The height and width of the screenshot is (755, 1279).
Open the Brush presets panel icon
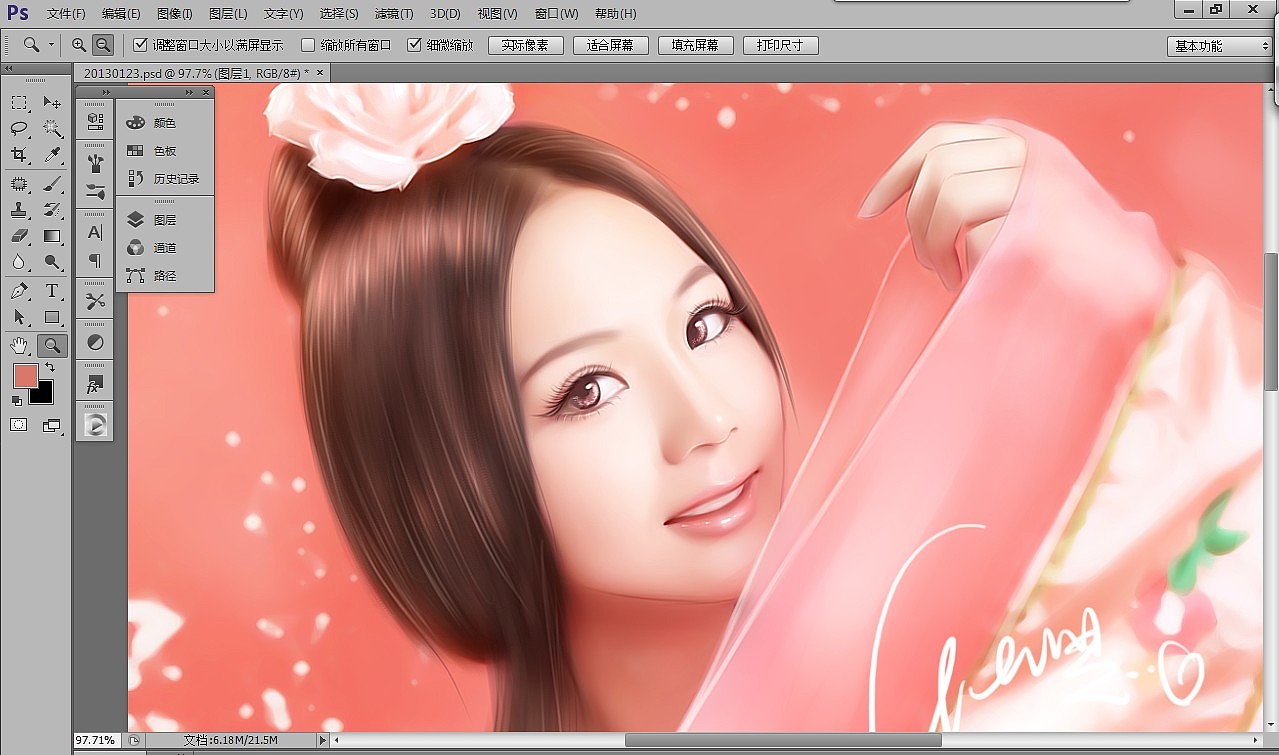(95, 162)
